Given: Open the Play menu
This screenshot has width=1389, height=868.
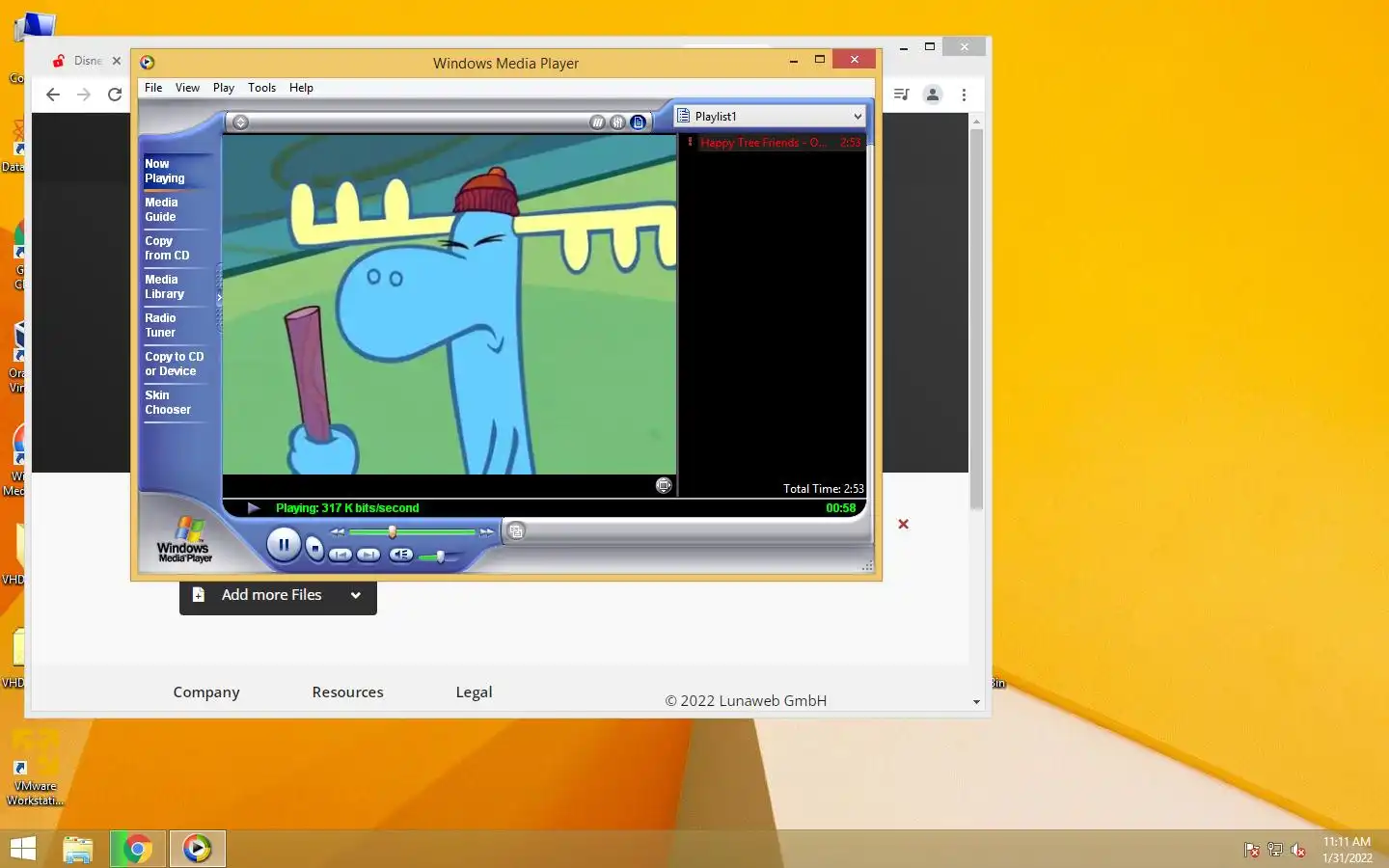Looking at the screenshot, I should [224, 88].
